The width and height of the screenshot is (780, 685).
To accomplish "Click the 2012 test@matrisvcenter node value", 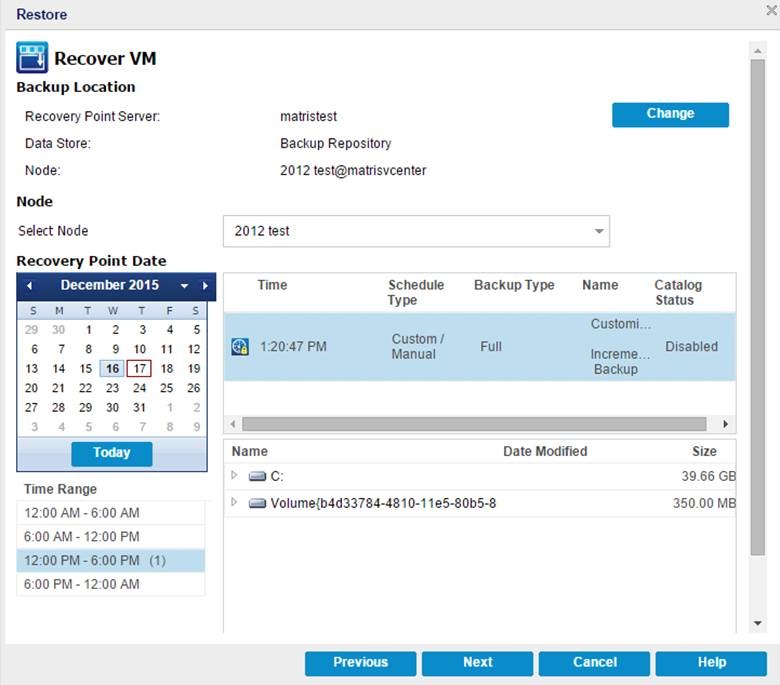I will pyautogui.click(x=353, y=171).
